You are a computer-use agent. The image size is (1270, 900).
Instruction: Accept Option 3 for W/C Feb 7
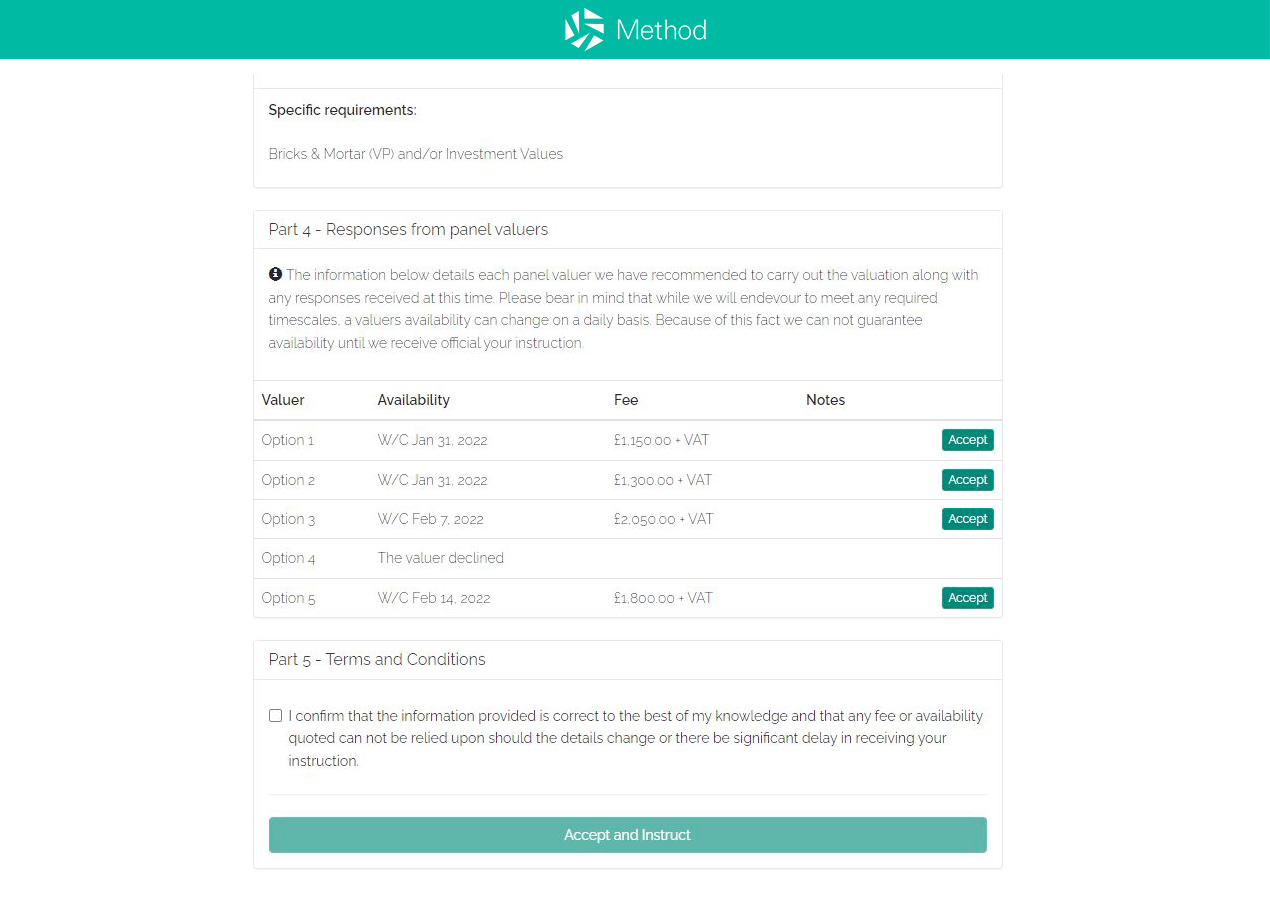pyautogui.click(x=967, y=519)
